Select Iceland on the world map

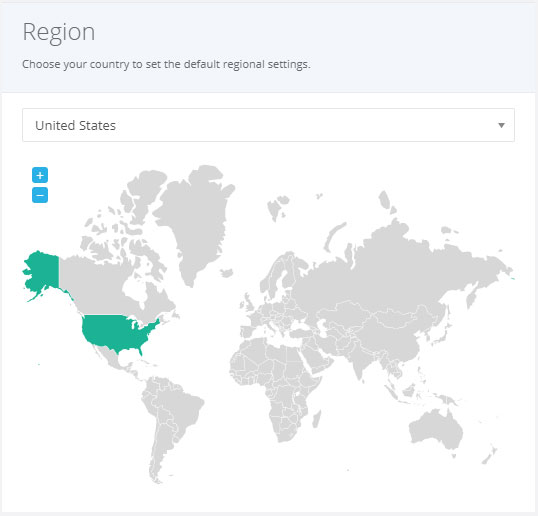point(226,273)
